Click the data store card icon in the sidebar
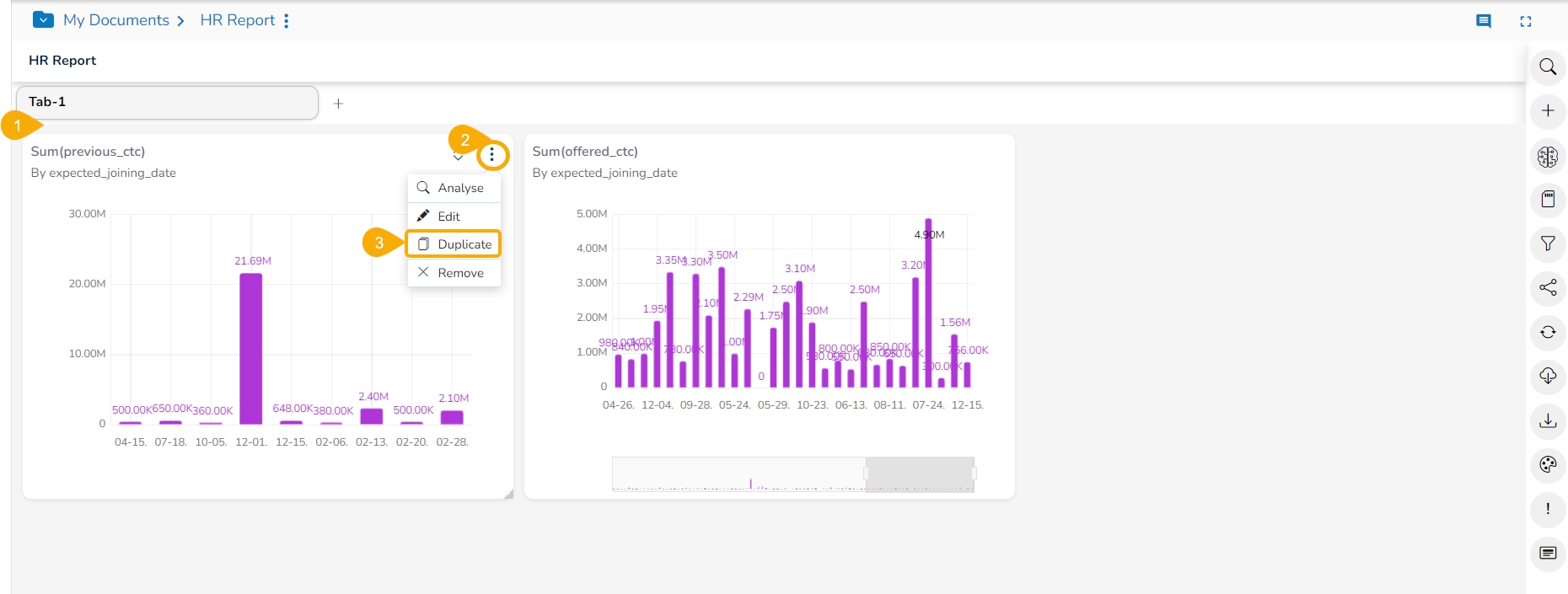 (1548, 199)
